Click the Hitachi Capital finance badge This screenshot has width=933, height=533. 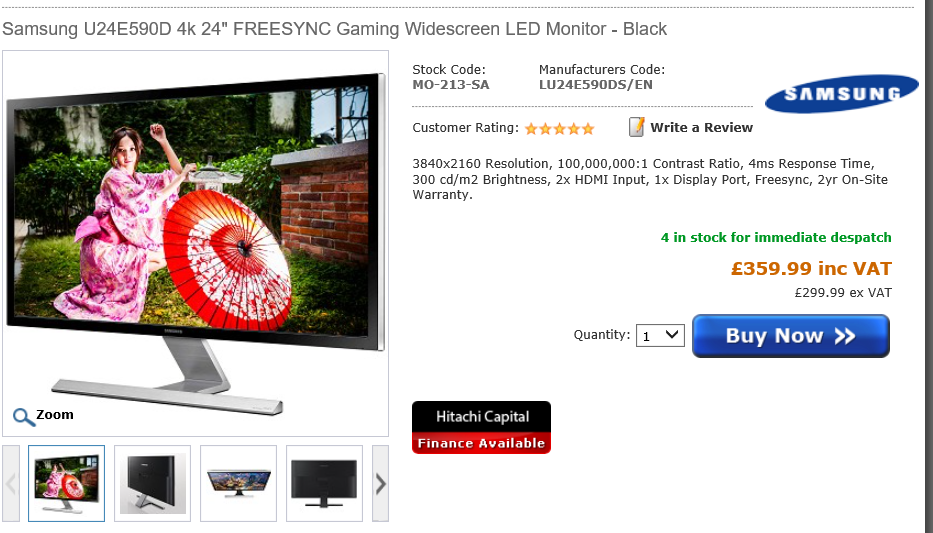481,428
